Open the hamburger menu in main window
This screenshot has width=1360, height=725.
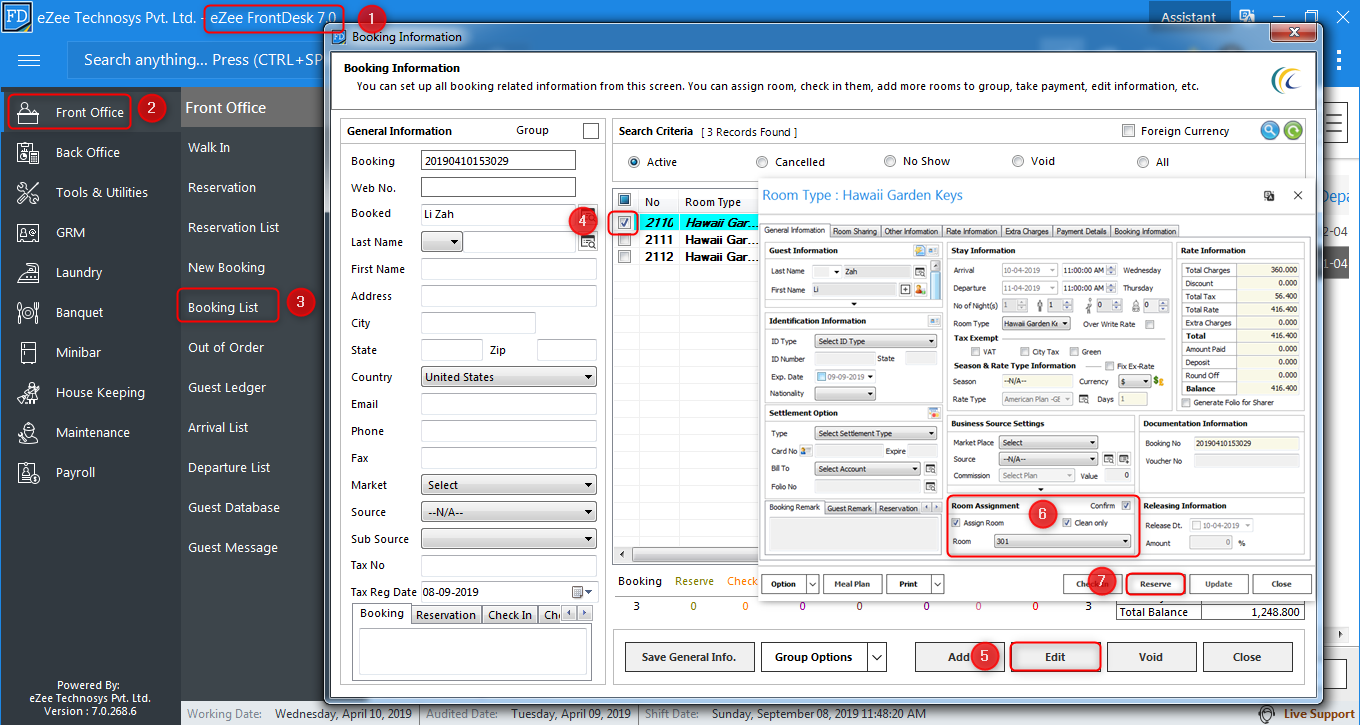(29, 60)
